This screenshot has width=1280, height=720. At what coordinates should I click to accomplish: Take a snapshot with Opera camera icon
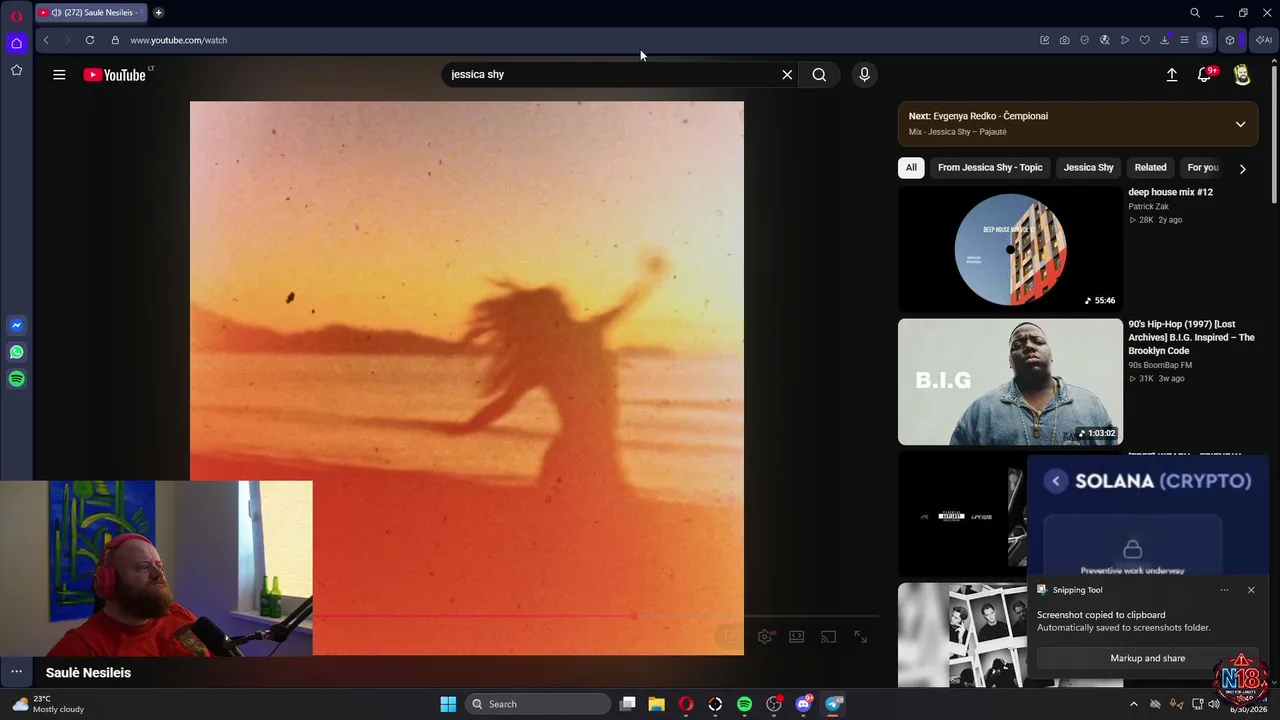point(1065,40)
